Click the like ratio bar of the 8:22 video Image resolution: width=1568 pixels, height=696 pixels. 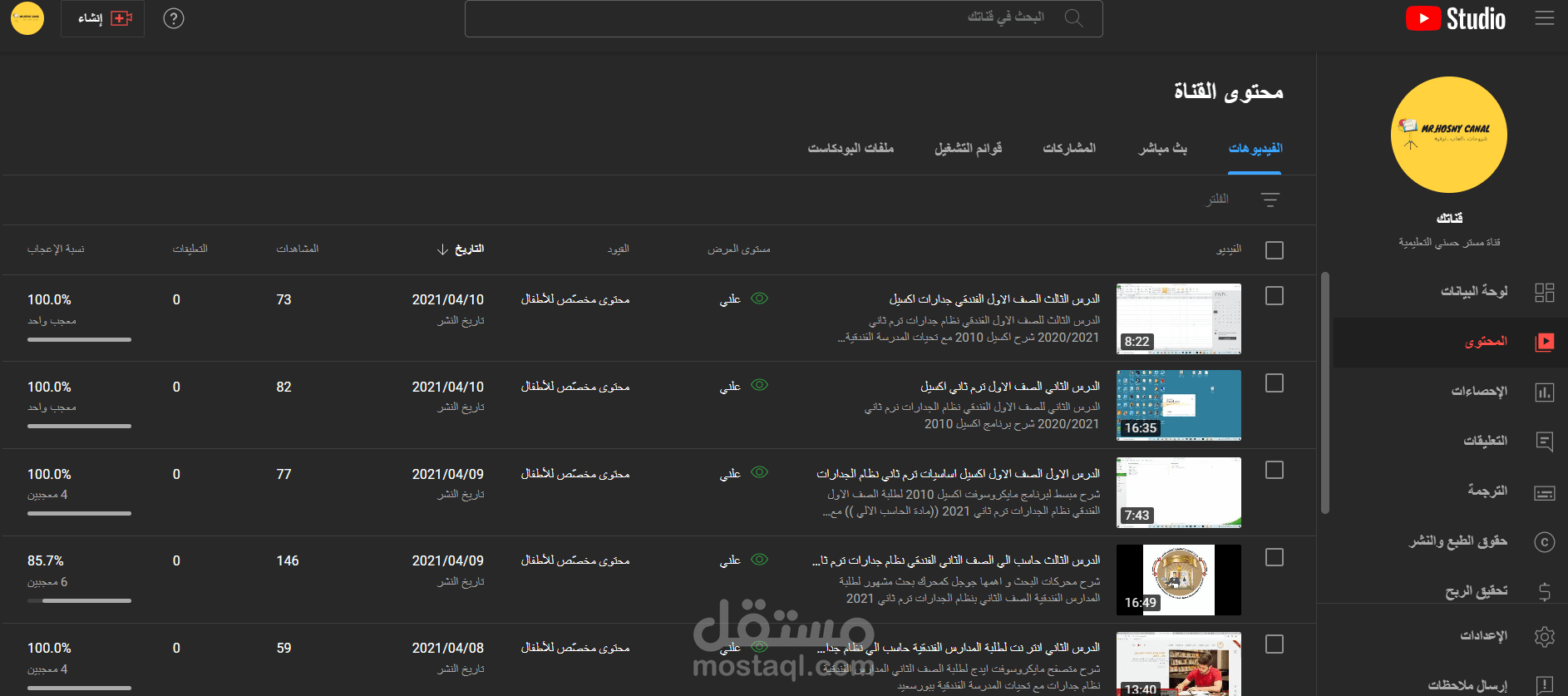click(79, 339)
